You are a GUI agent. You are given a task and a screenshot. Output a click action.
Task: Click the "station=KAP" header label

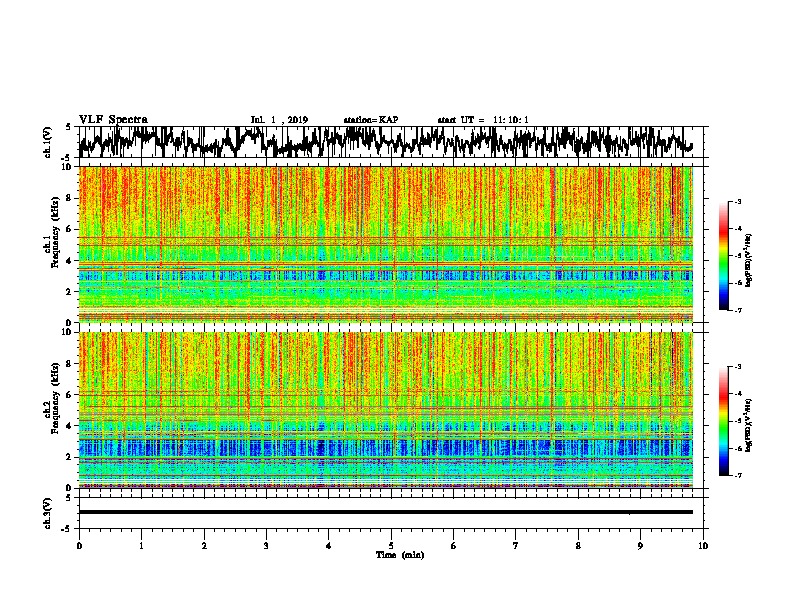point(371,120)
